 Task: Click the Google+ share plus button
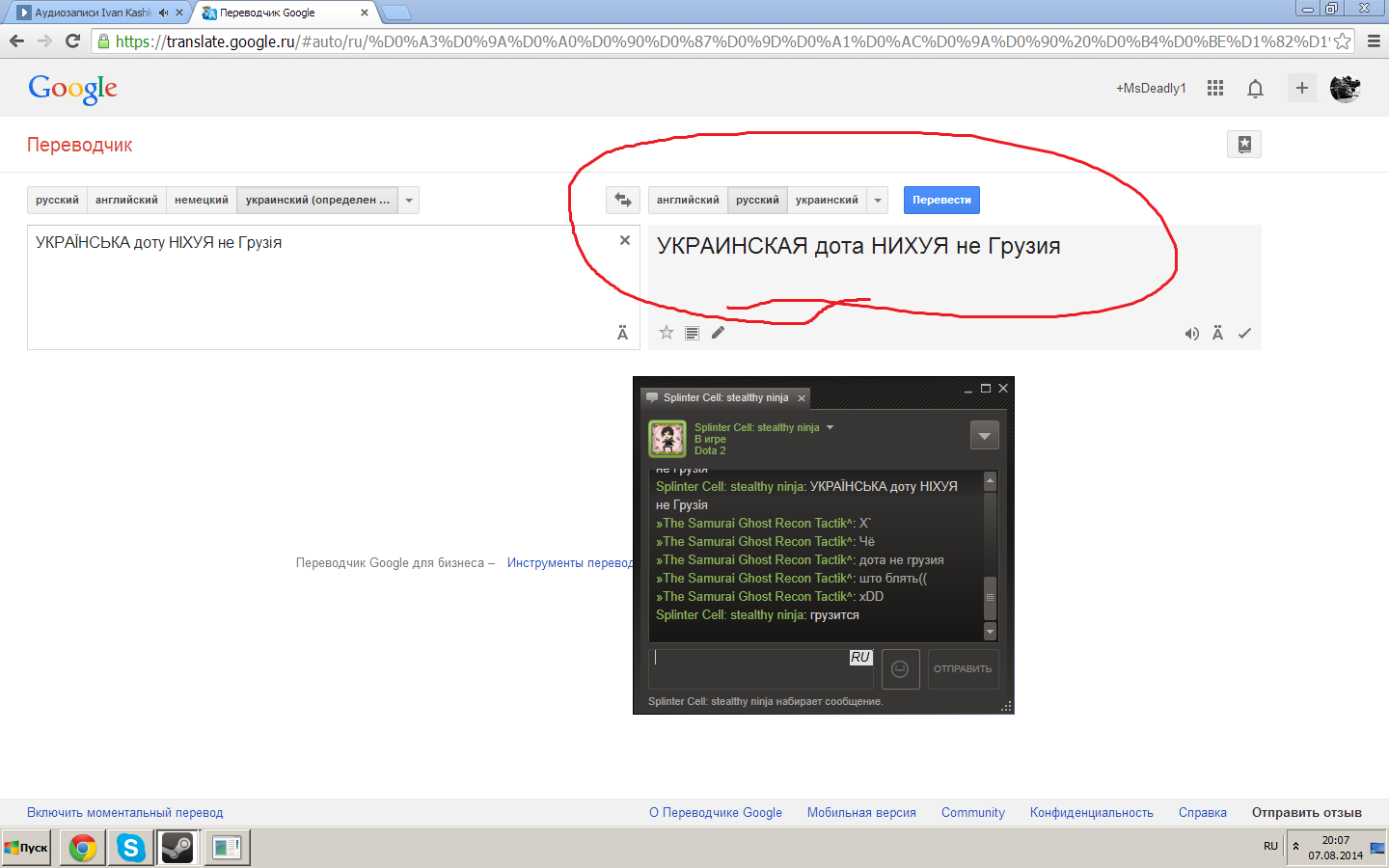[x=1301, y=88]
